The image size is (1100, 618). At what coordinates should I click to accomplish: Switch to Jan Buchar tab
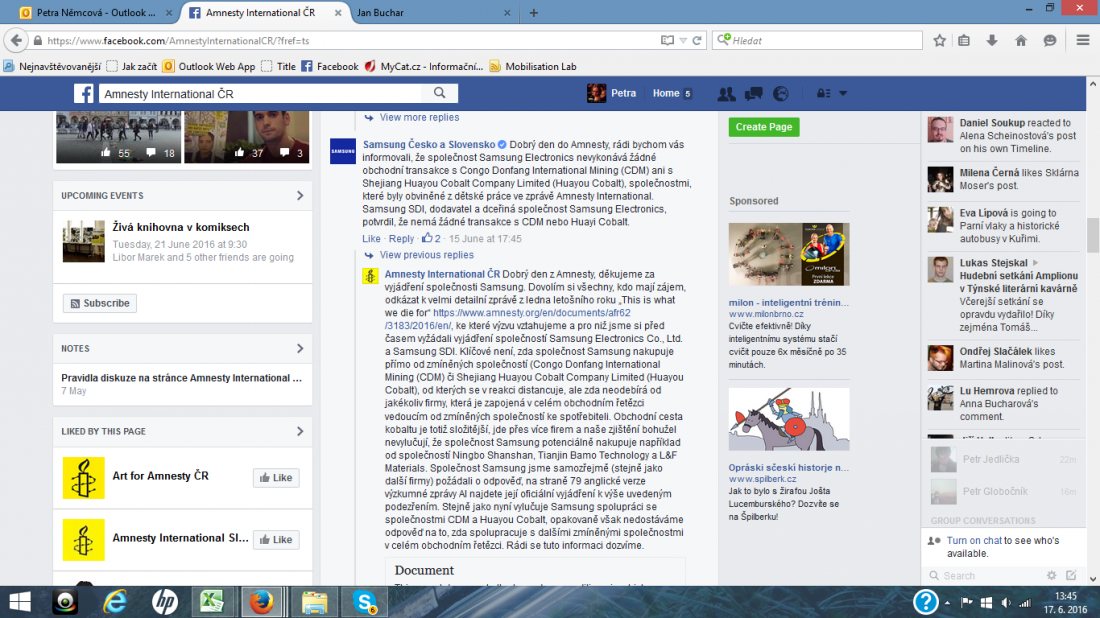(x=433, y=13)
